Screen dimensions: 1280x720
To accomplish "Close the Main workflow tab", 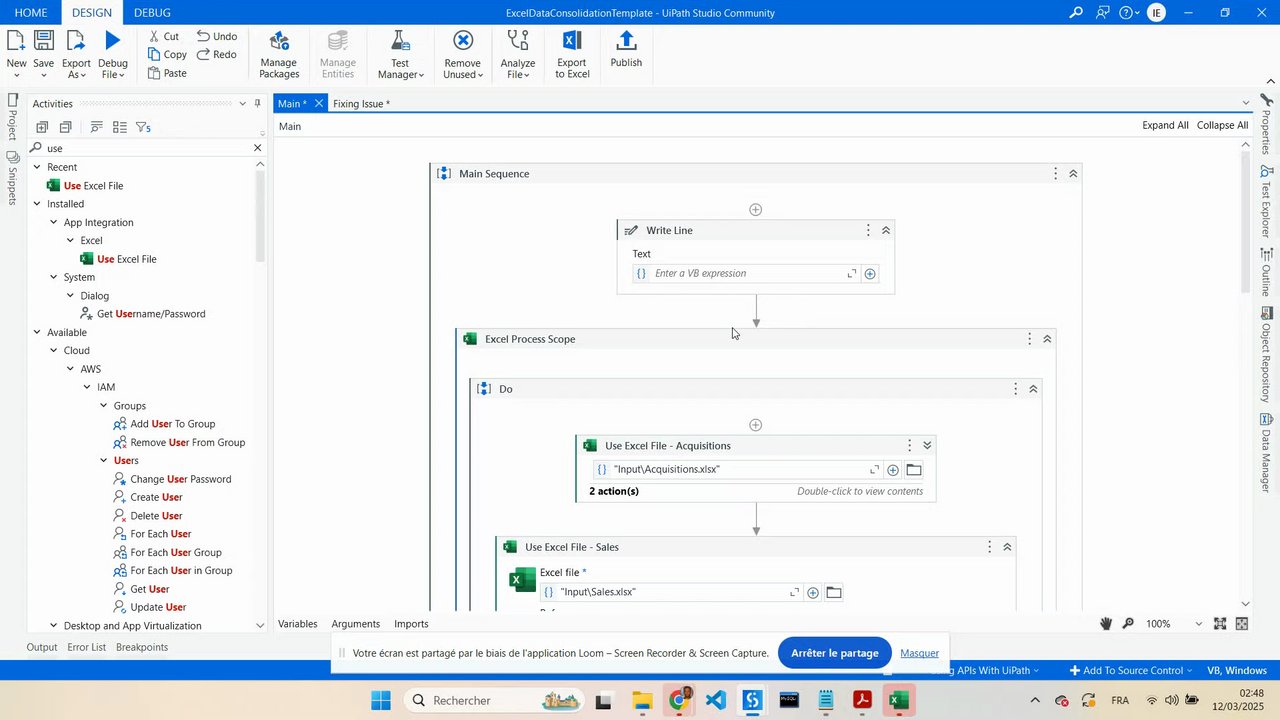I will coord(319,104).
